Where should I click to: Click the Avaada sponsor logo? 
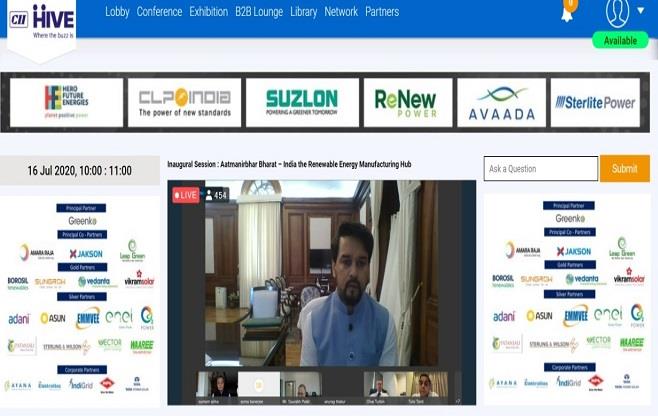pyautogui.click(x=501, y=102)
